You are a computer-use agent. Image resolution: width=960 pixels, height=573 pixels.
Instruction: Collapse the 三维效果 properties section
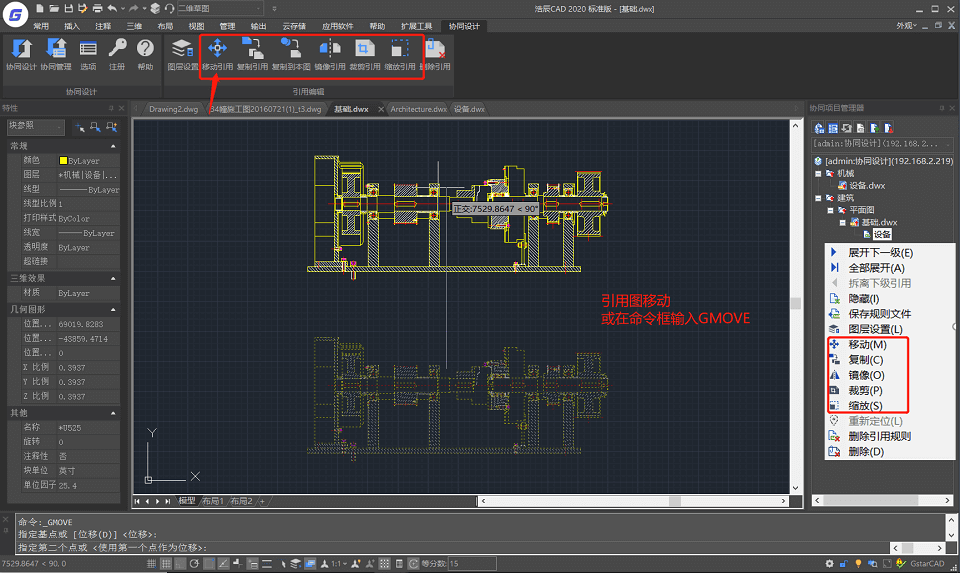[113, 279]
